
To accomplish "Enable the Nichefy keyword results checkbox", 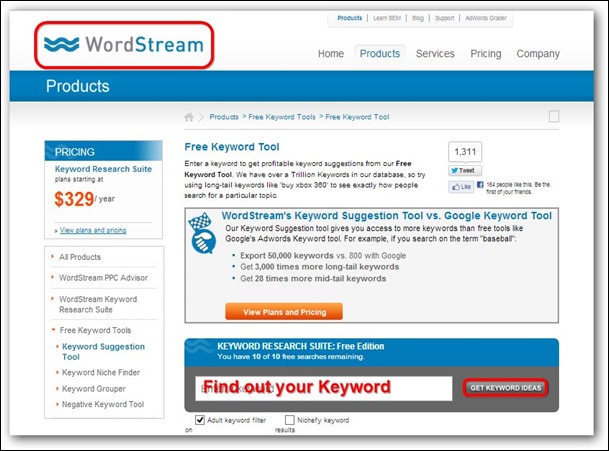I will pyautogui.click(x=289, y=420).
